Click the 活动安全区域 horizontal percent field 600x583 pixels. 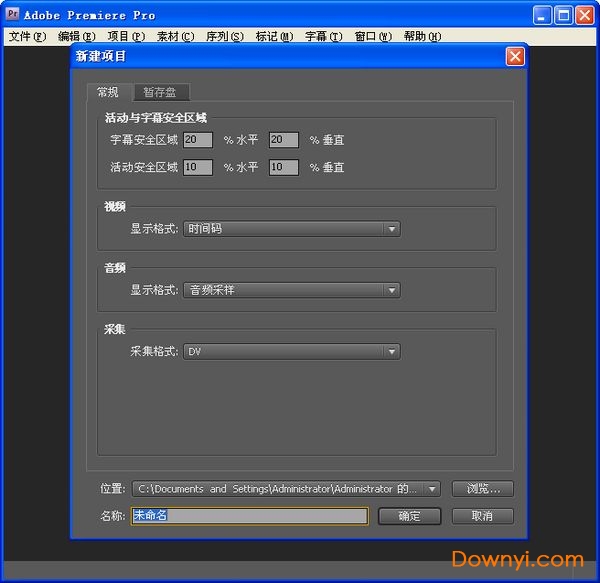pyautogui.click(x=198, y=168)
